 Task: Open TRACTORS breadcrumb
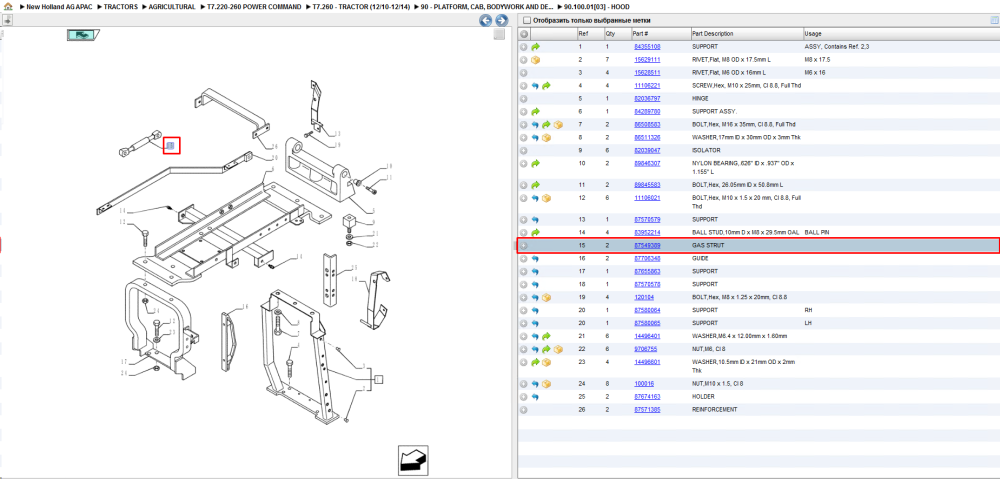click(x=120, y=6)
